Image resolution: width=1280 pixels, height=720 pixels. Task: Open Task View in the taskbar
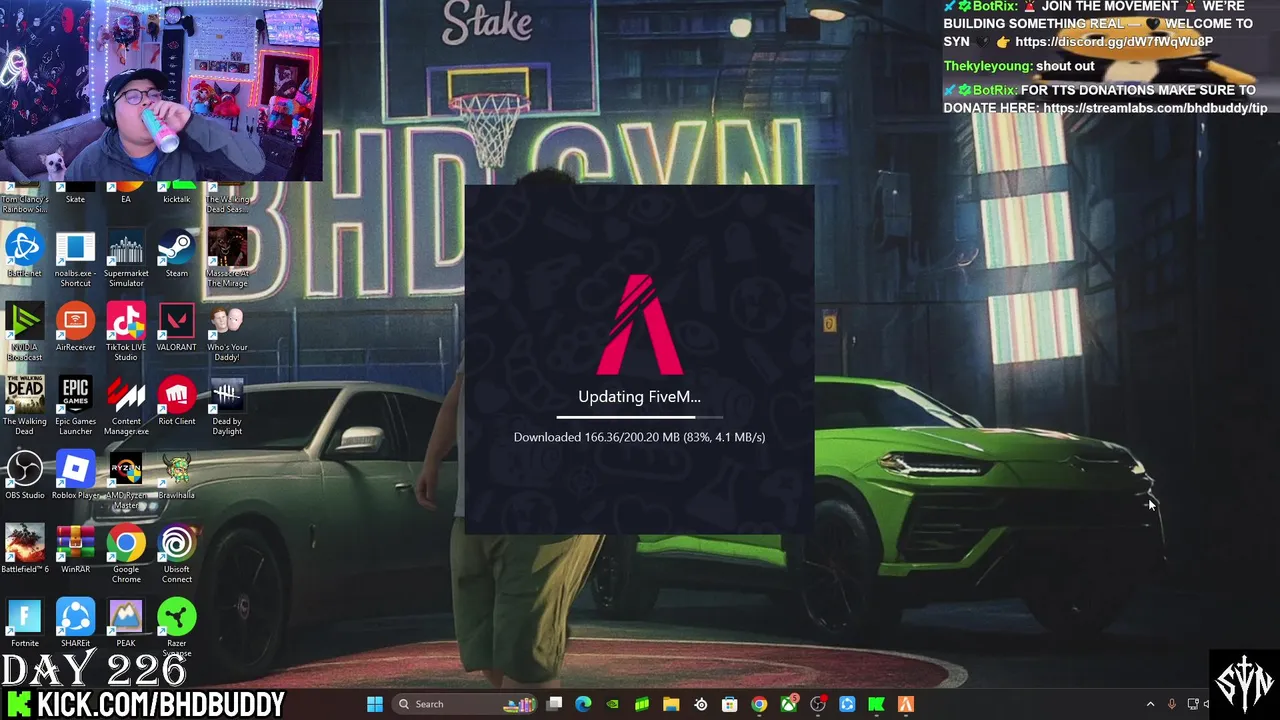tap(555, 704)
